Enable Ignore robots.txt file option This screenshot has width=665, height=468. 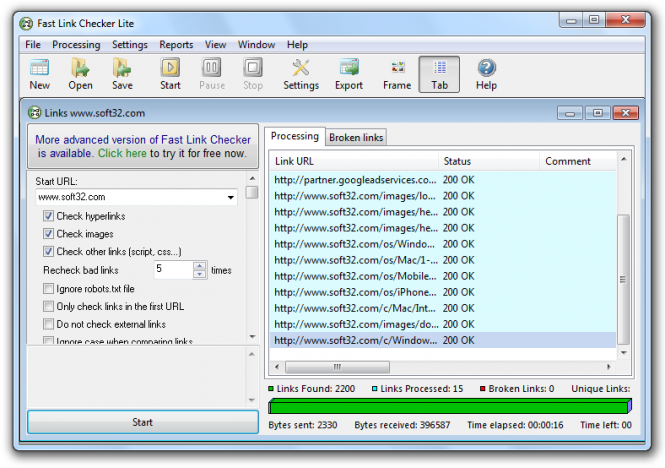click(x=48, y=289)
